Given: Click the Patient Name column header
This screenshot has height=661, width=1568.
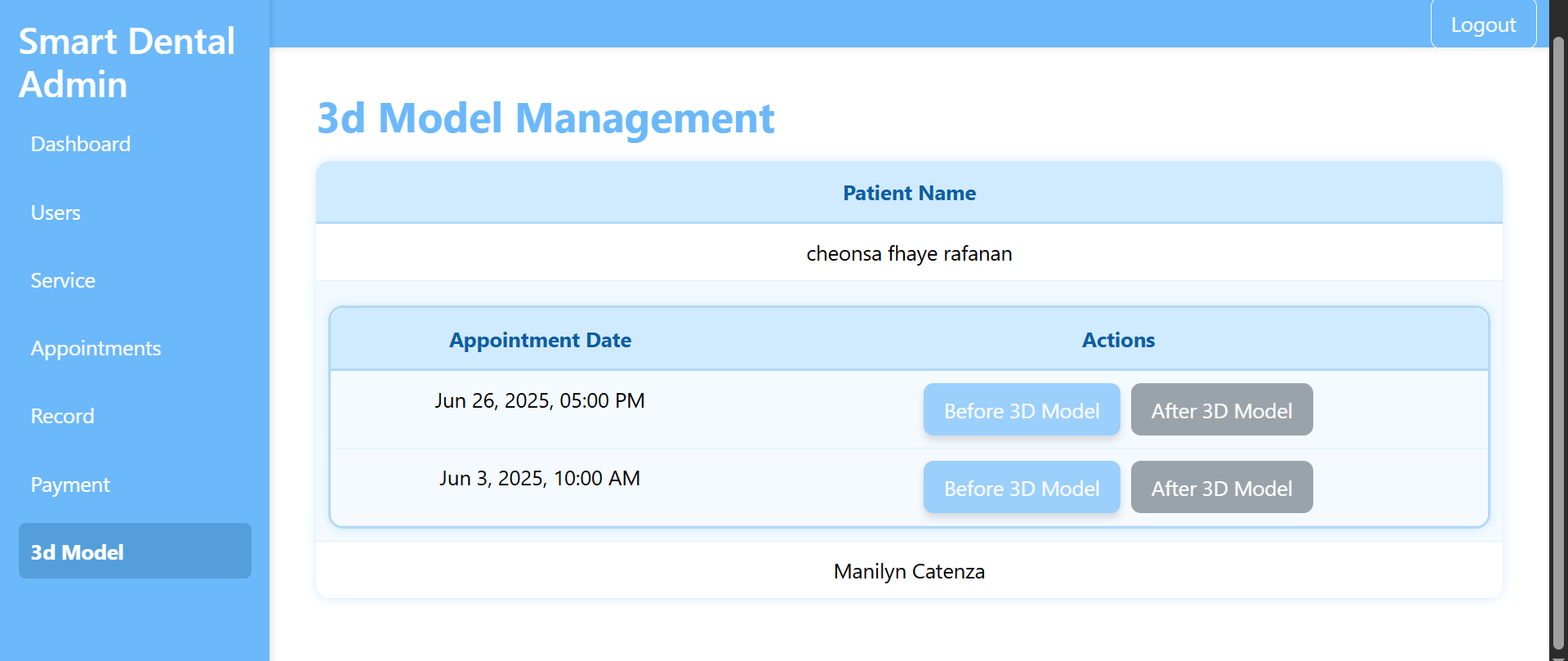Looking at the screenshot, I should coord(909,193).
